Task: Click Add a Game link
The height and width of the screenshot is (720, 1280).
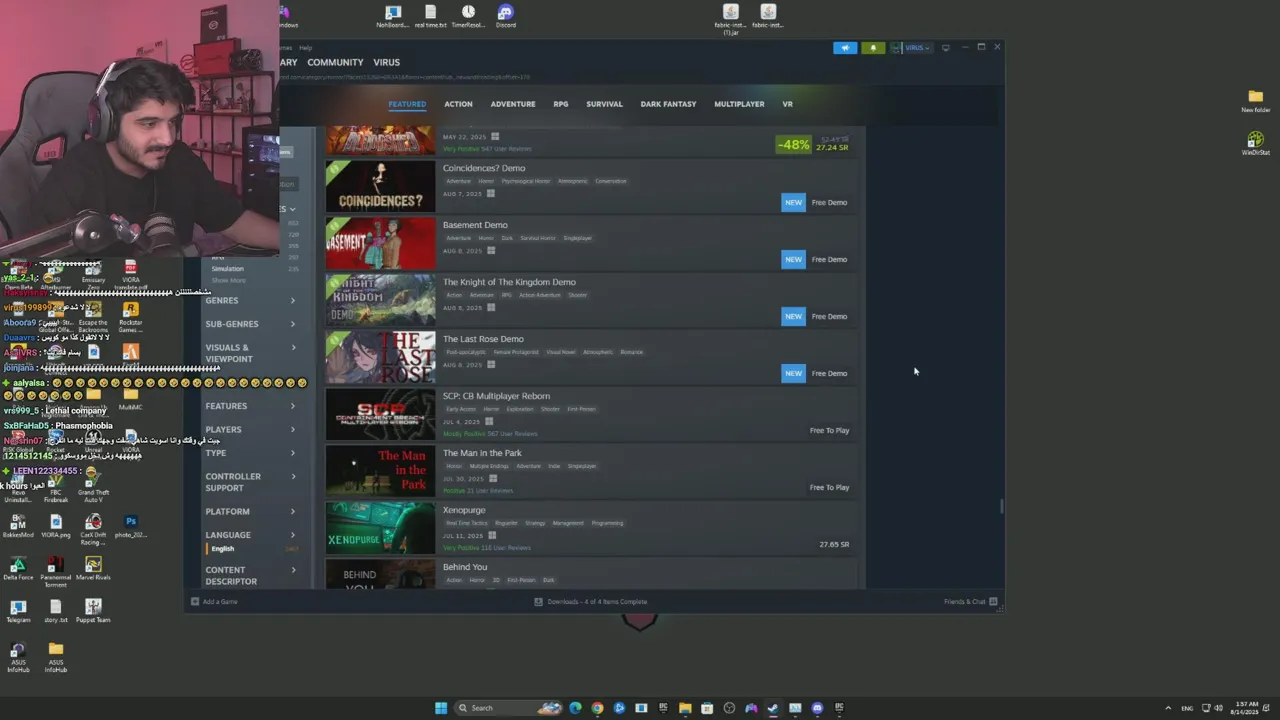Action: coord(215,602)
